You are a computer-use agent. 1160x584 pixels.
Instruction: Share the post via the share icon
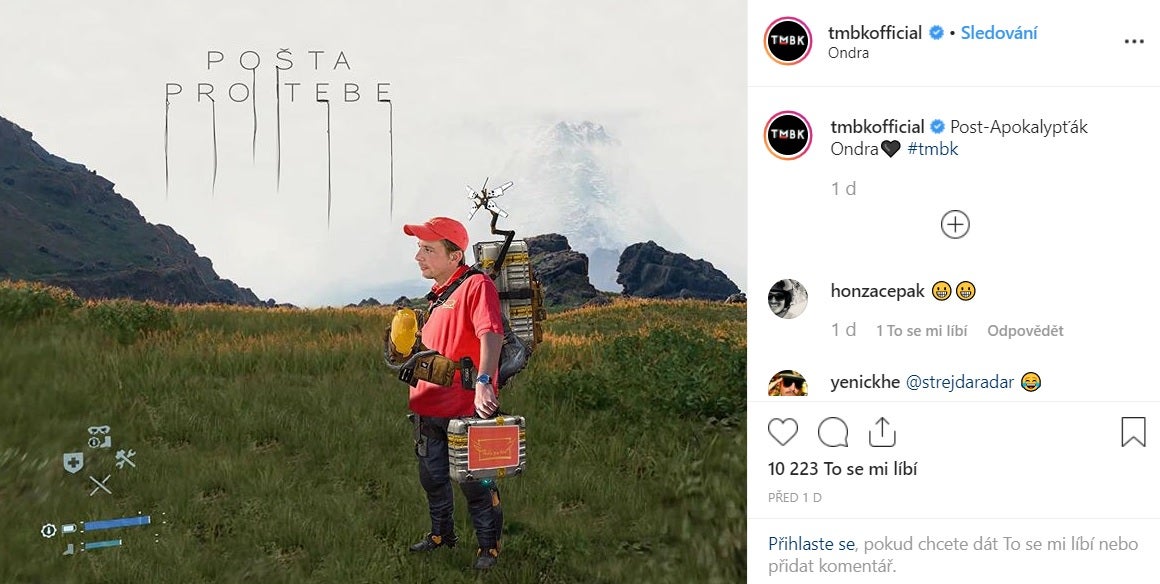(882, 432)
